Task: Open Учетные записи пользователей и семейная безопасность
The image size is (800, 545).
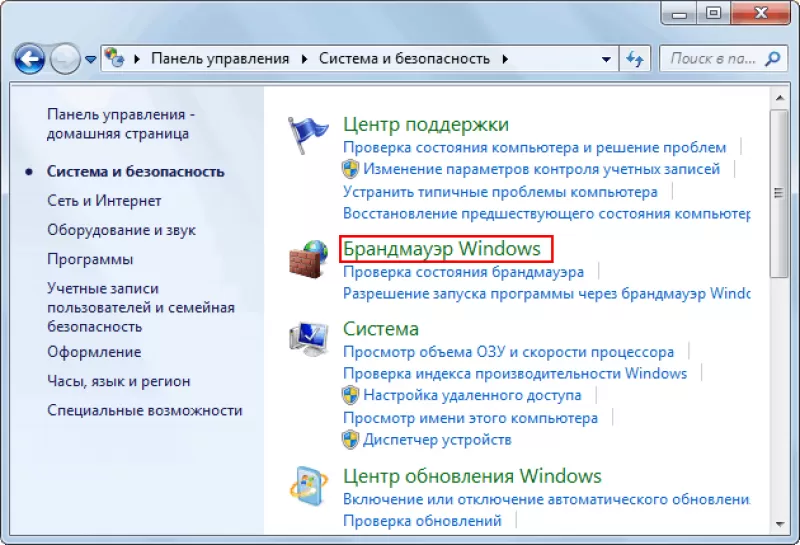Action: point(141,307)
